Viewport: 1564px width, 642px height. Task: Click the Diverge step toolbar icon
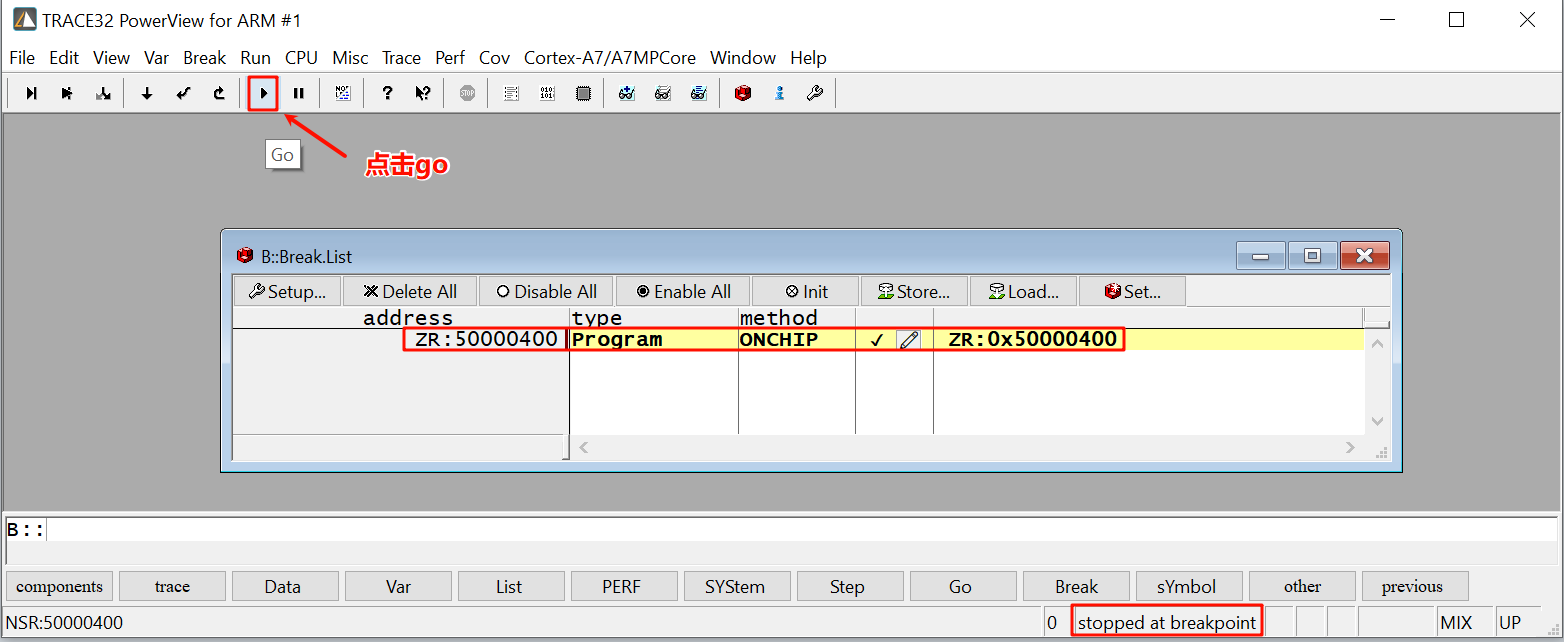(x=102, y=93)
